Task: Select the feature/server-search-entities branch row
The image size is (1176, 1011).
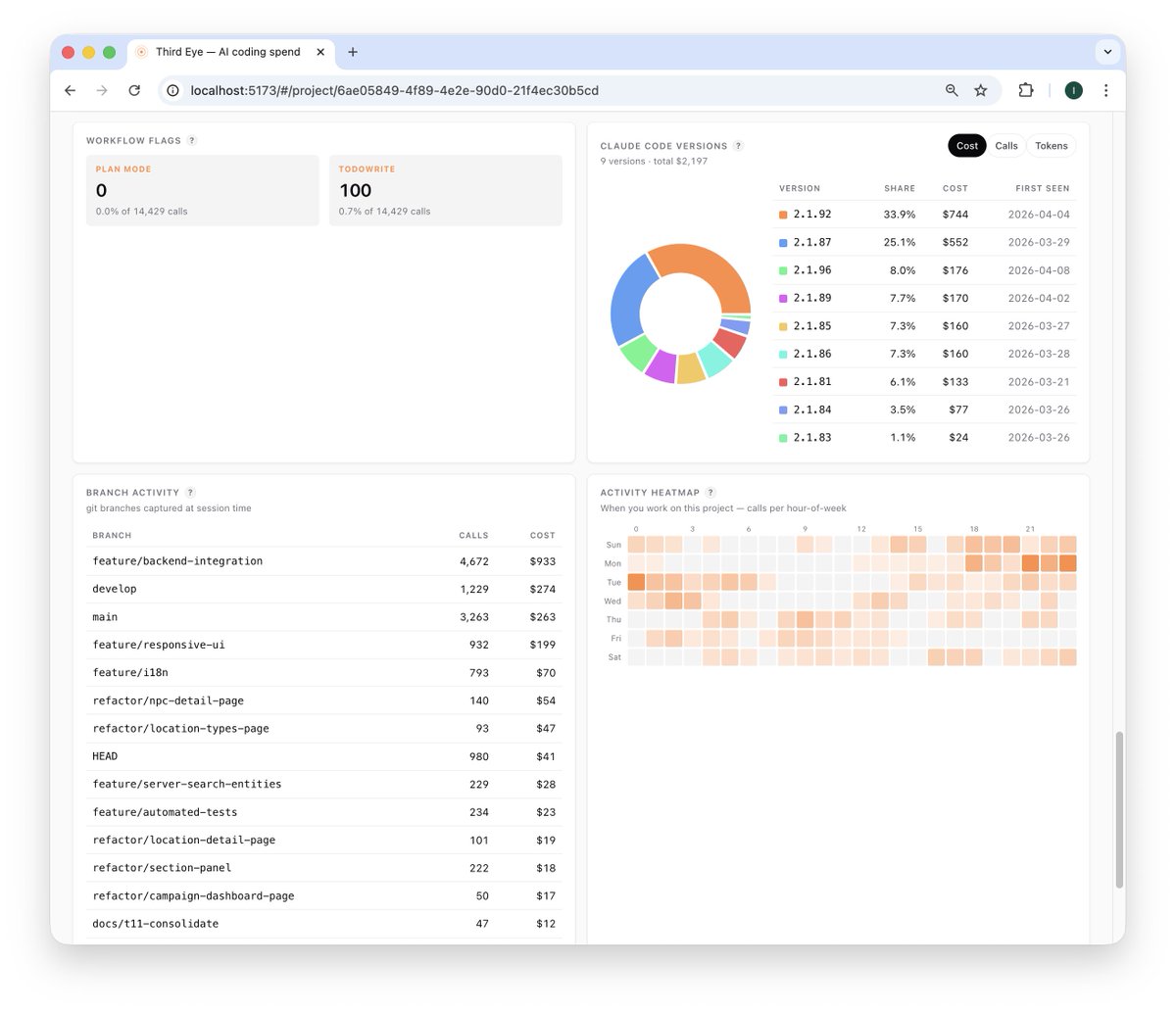Action: (x=324, y=785)
